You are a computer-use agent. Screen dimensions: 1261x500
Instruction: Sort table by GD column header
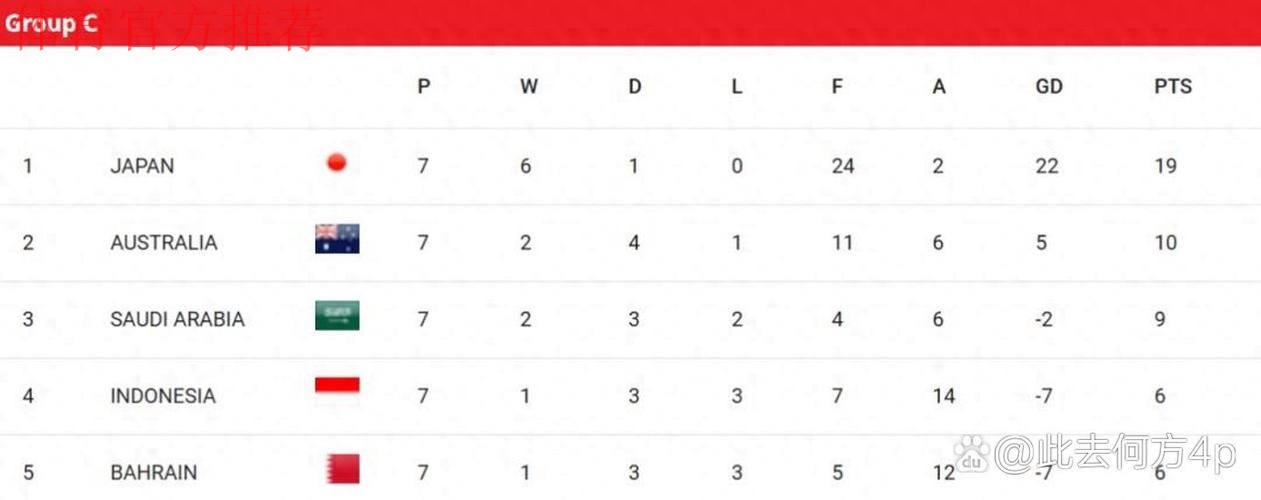[1048, 87]
